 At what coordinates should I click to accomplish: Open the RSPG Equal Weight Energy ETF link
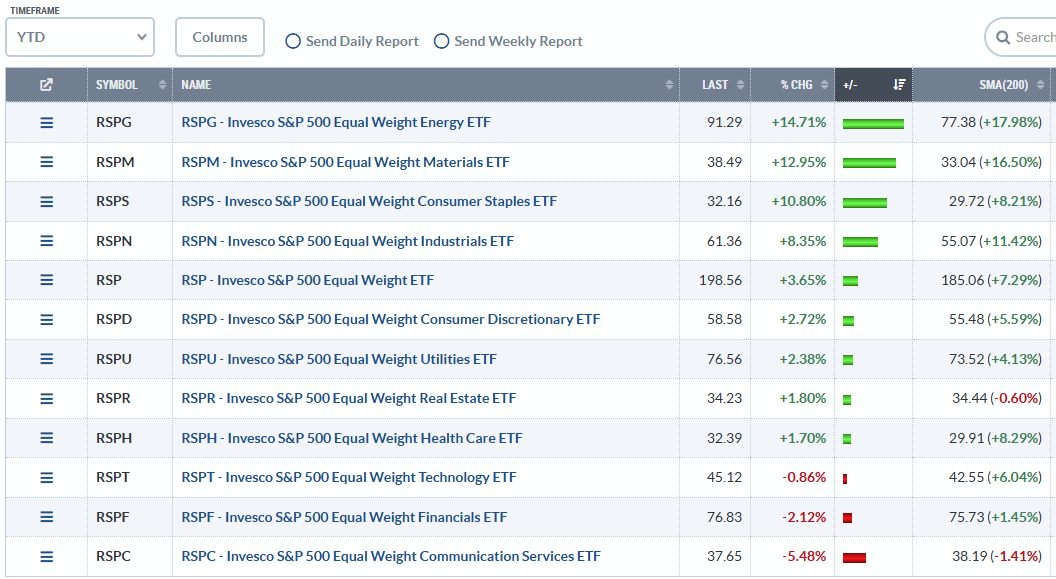tap(335, 122)
